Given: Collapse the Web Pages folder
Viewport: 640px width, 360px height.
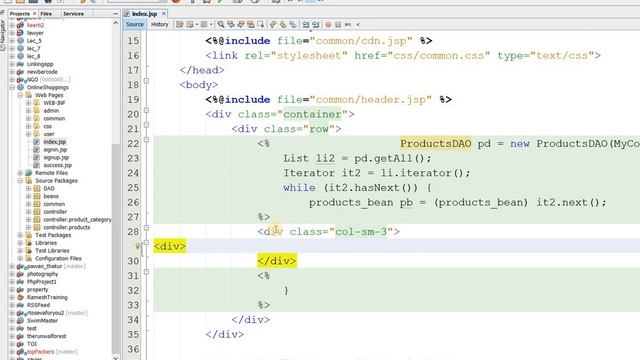Looking at the screenshot, I should click(x=20, y=95).
